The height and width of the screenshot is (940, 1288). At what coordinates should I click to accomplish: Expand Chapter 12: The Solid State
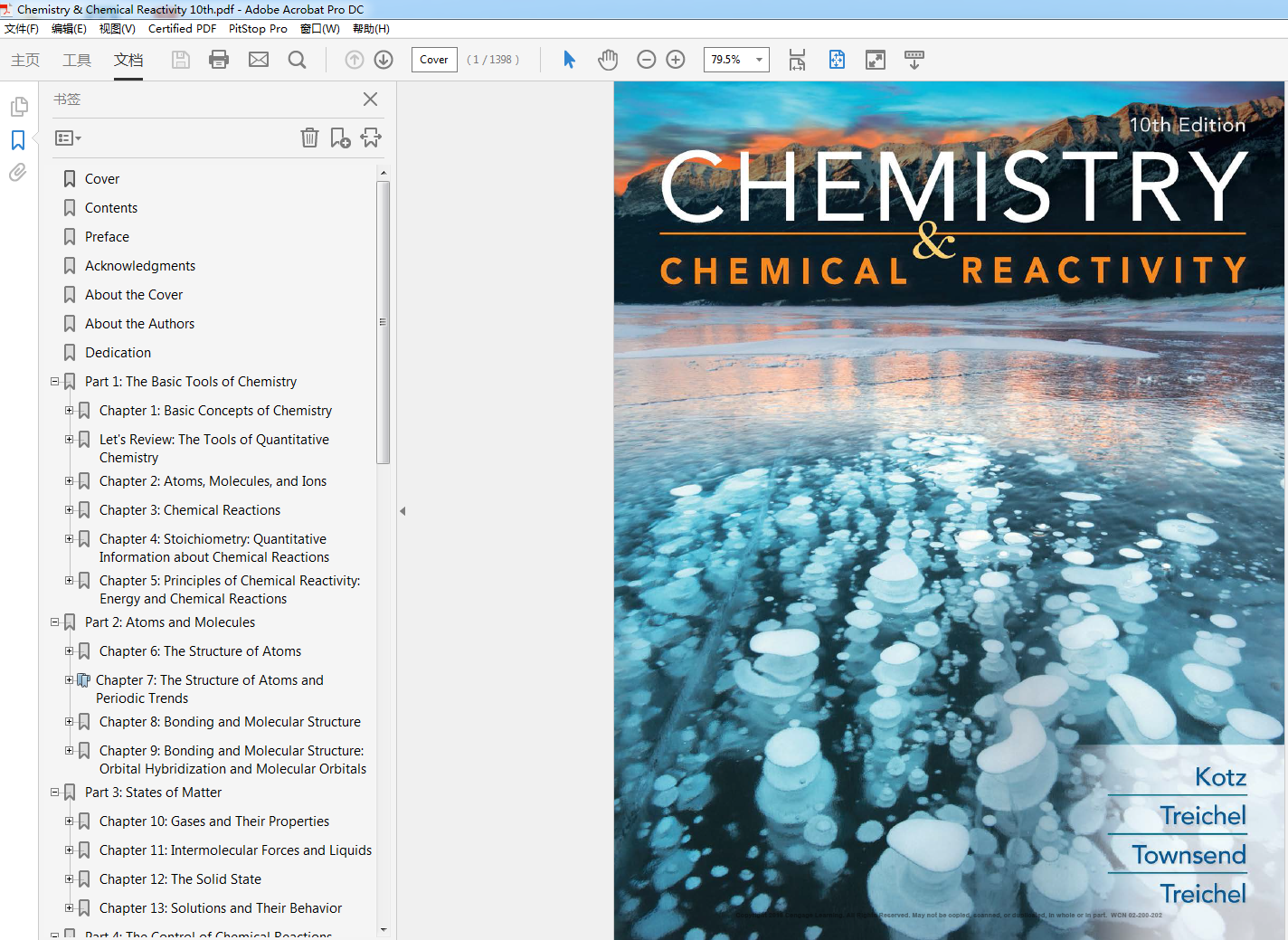(x=69, y=879)
